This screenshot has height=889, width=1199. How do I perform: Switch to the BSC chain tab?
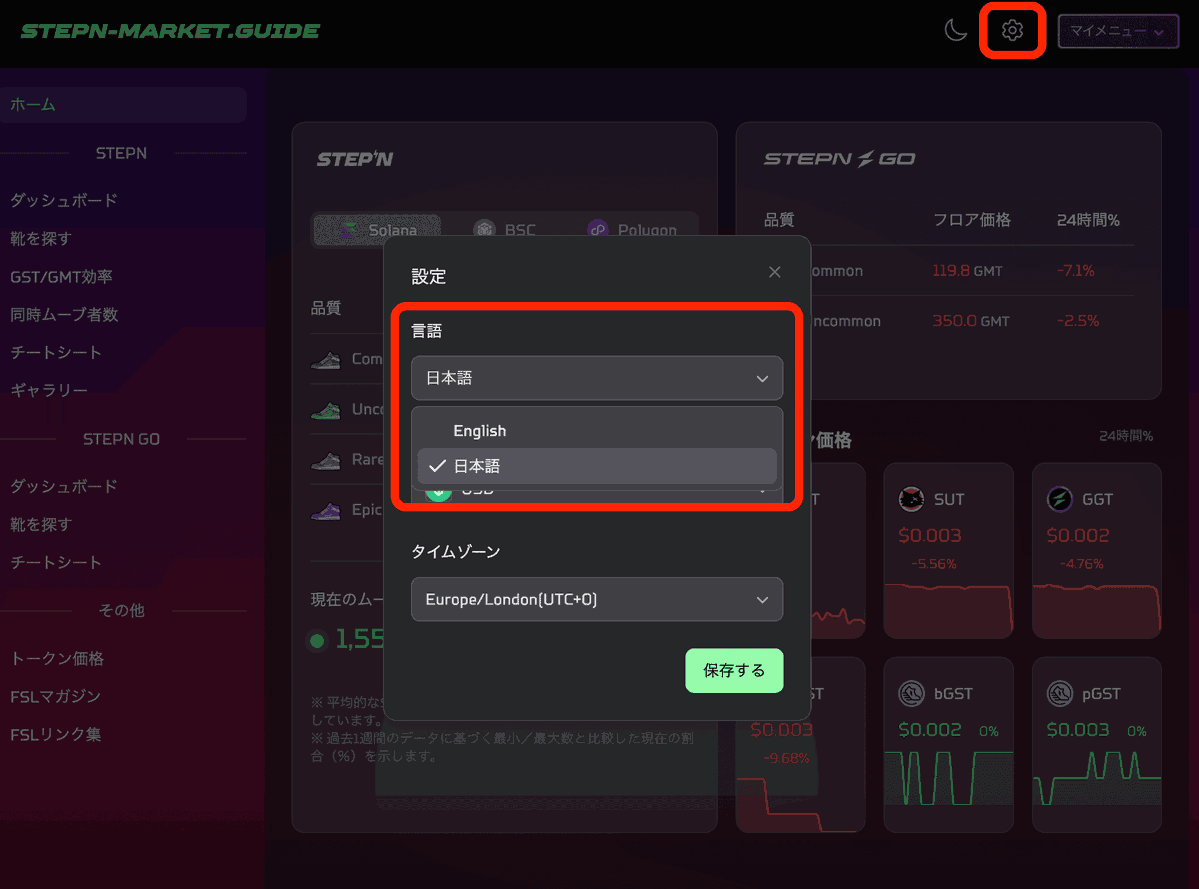click(505, 229)
